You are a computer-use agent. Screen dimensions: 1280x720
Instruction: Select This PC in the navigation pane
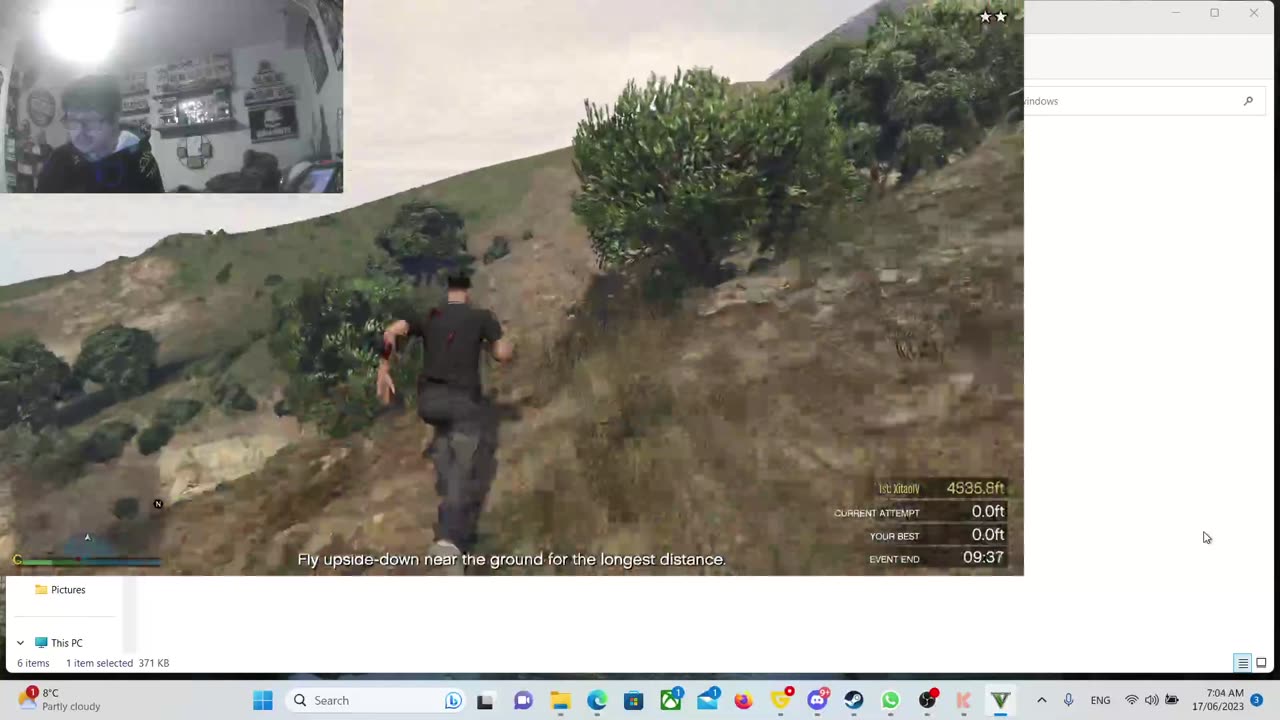pyautogui.click(x=66, y=643)
